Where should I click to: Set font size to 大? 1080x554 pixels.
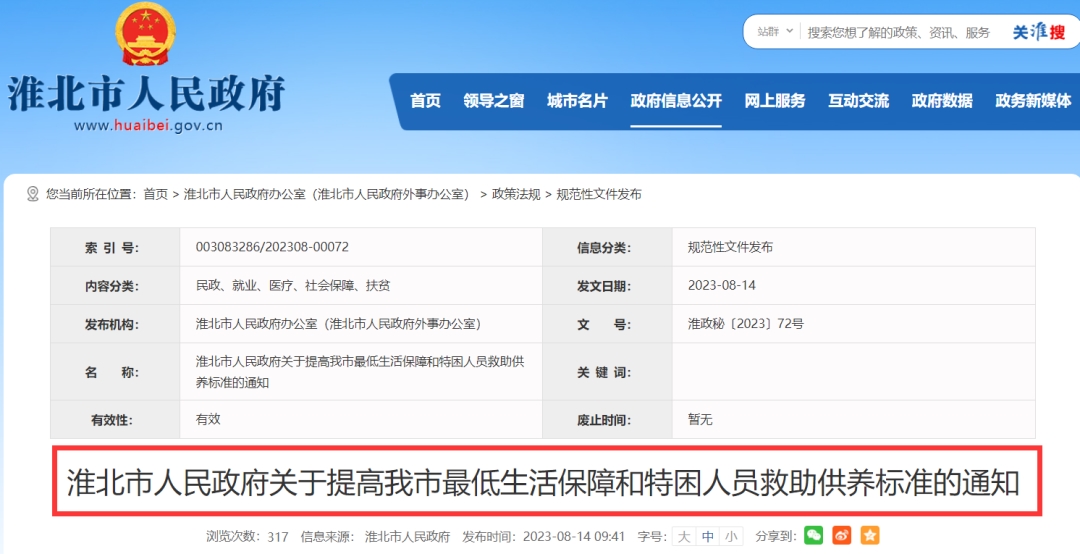click(x=683, y=536)
